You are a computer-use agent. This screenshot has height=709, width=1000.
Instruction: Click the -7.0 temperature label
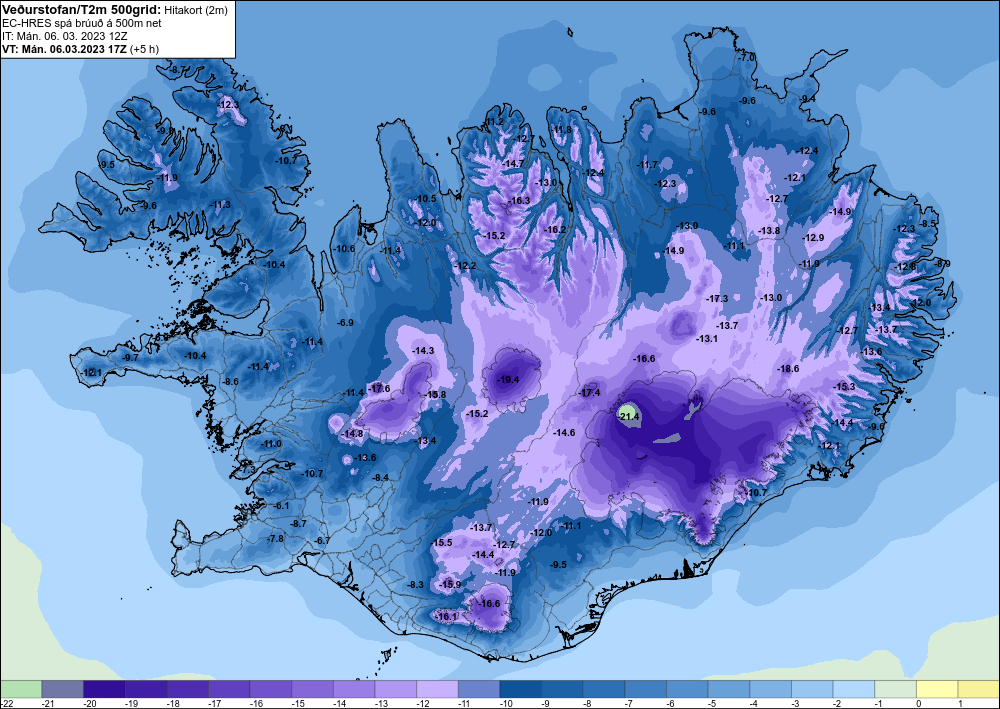pos(746,57)
